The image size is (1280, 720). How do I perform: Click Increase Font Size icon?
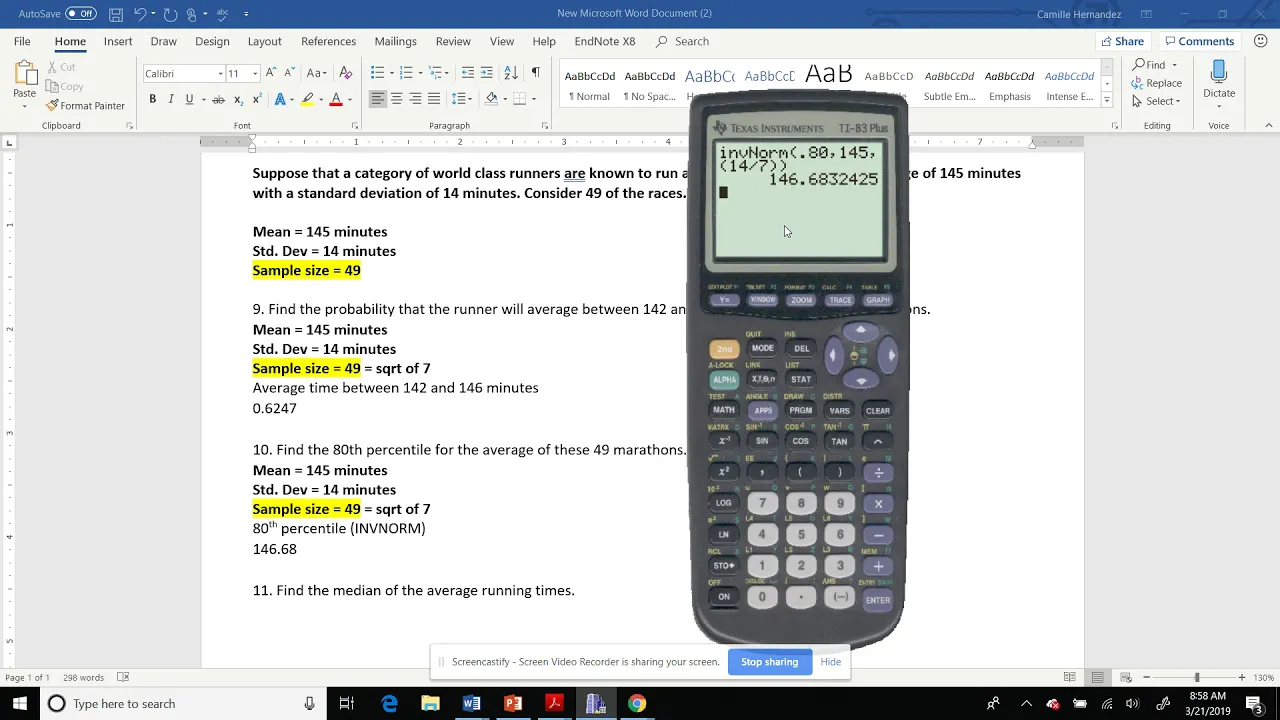(x=271, y=73)
